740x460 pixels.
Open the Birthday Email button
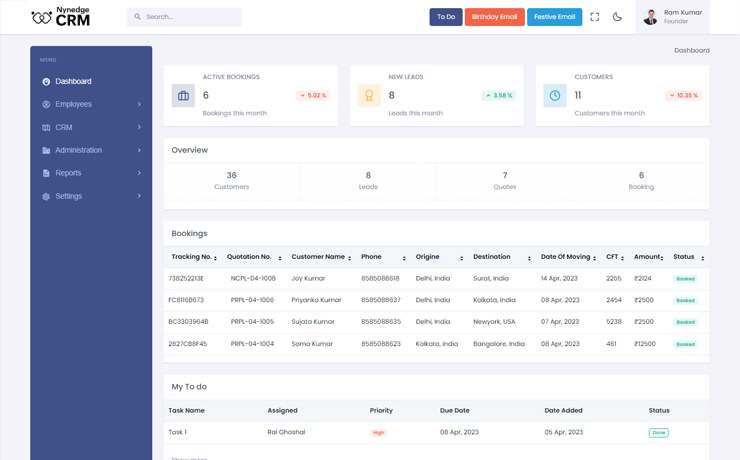494,17
